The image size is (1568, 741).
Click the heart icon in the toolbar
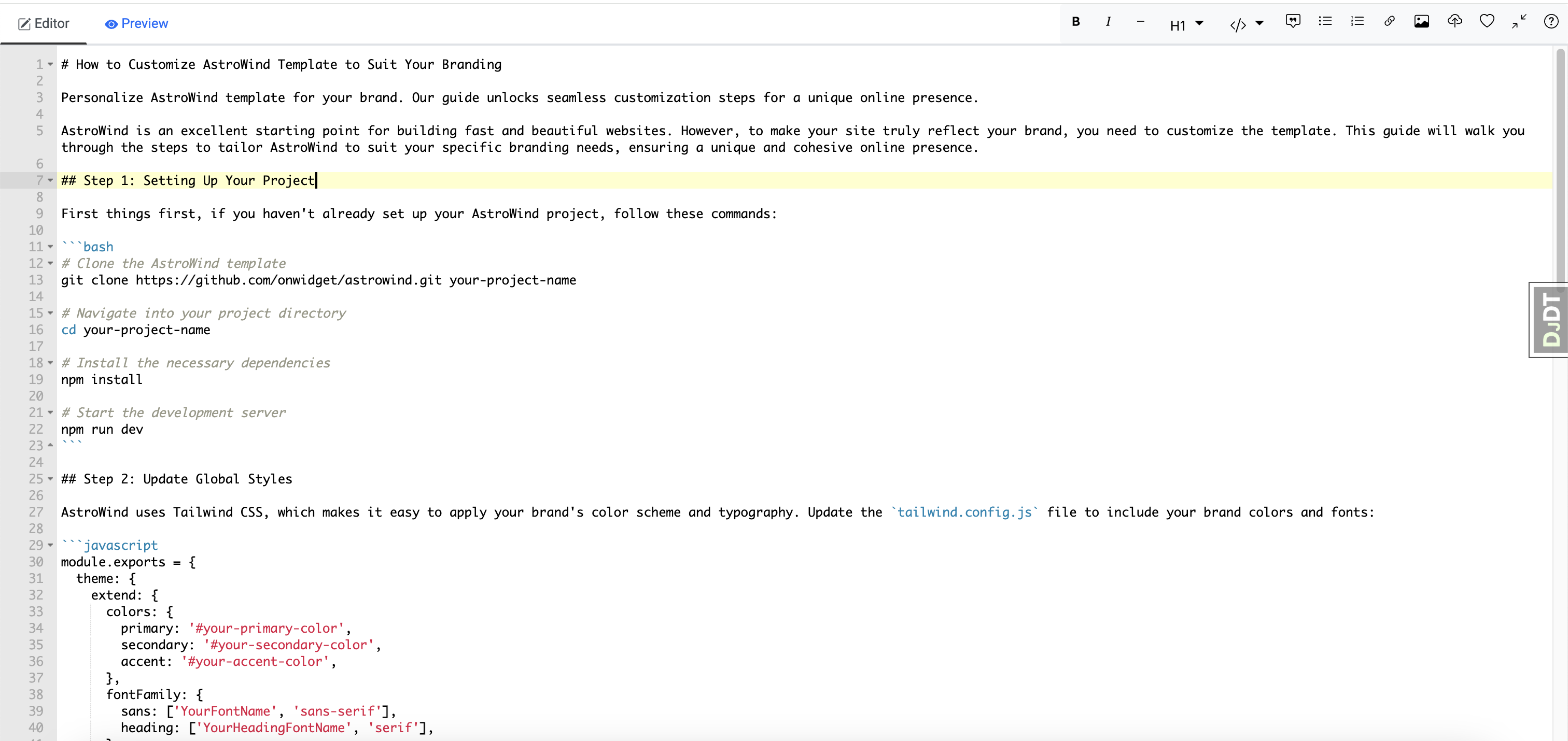click(1487, 22)
